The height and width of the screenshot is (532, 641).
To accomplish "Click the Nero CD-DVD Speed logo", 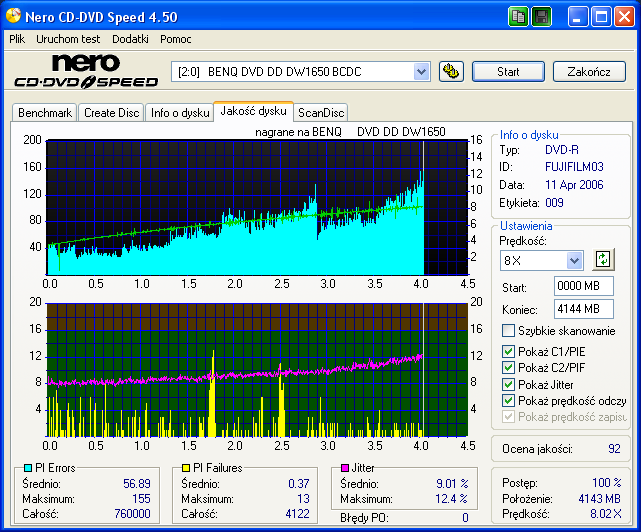I will point(86,72).
